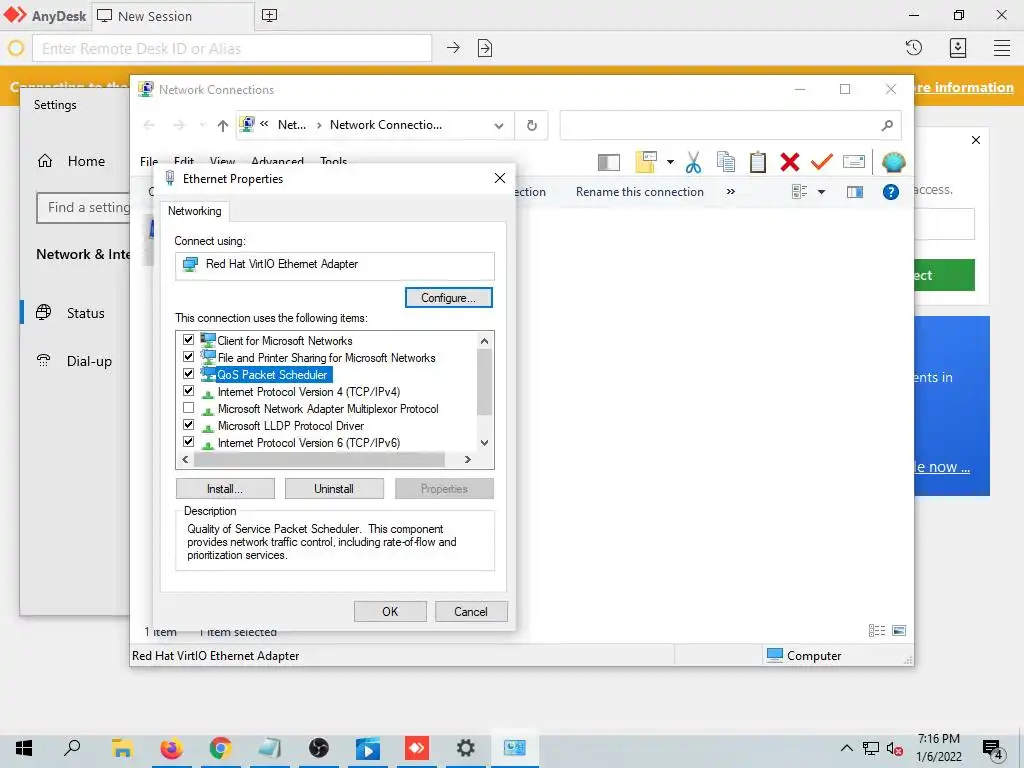Uncheck Internet Protocol Version 6 checkbox
Screen dimensions: 1024x768
click(188, 441)
